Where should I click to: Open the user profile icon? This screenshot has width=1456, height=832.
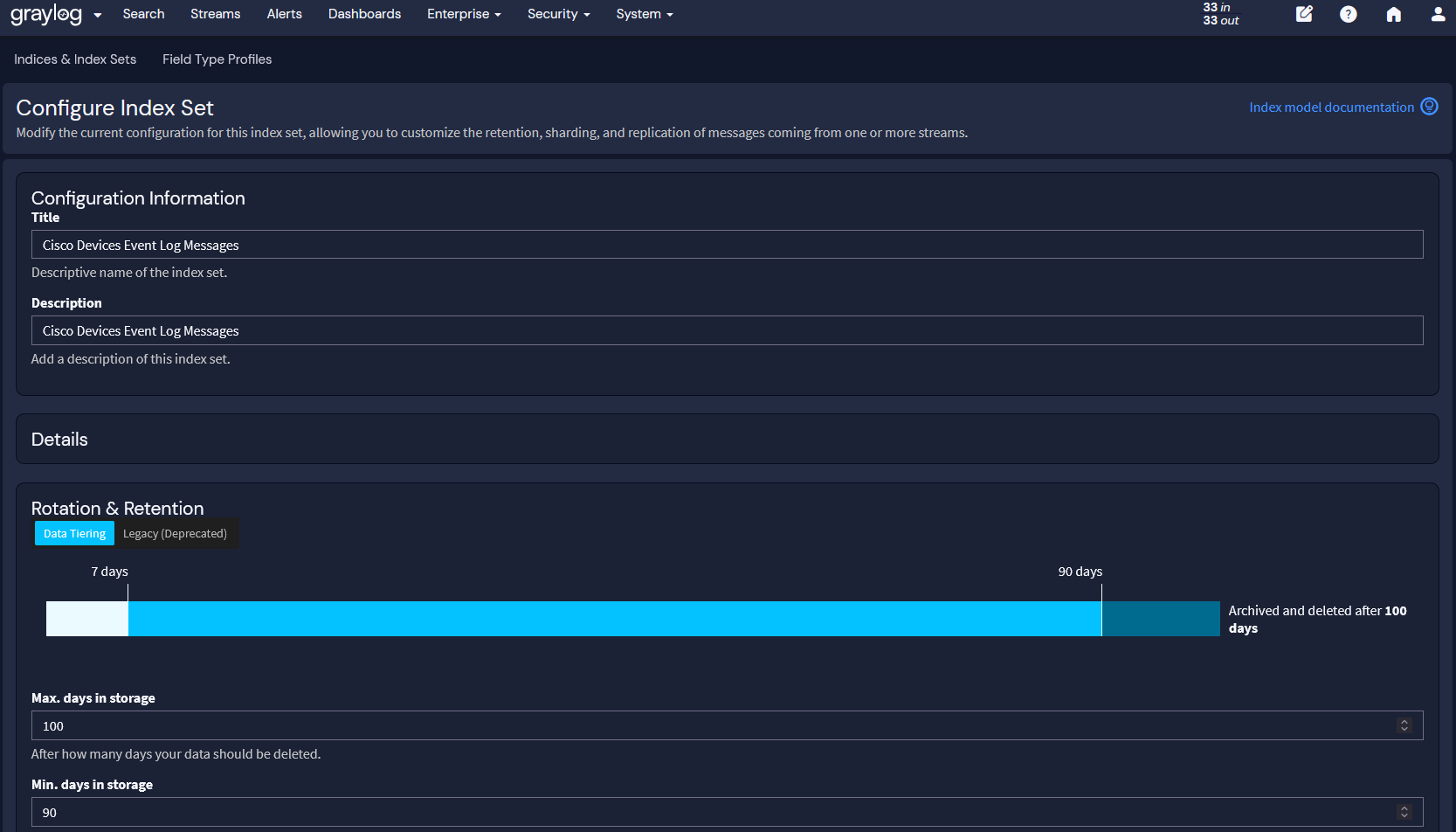coord(1438,14)
